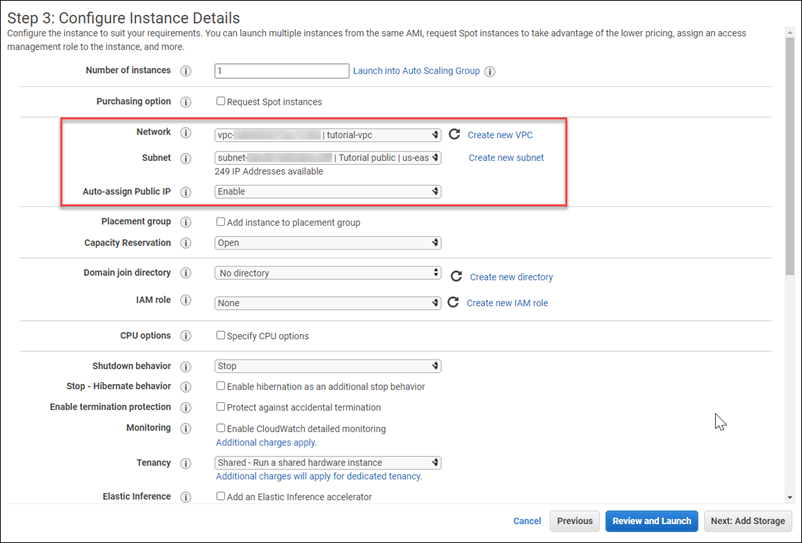Click the info icon next to Purchasing option
This screenshot has height=543, width=802.
pyautogui.click(x=185, y=102)
